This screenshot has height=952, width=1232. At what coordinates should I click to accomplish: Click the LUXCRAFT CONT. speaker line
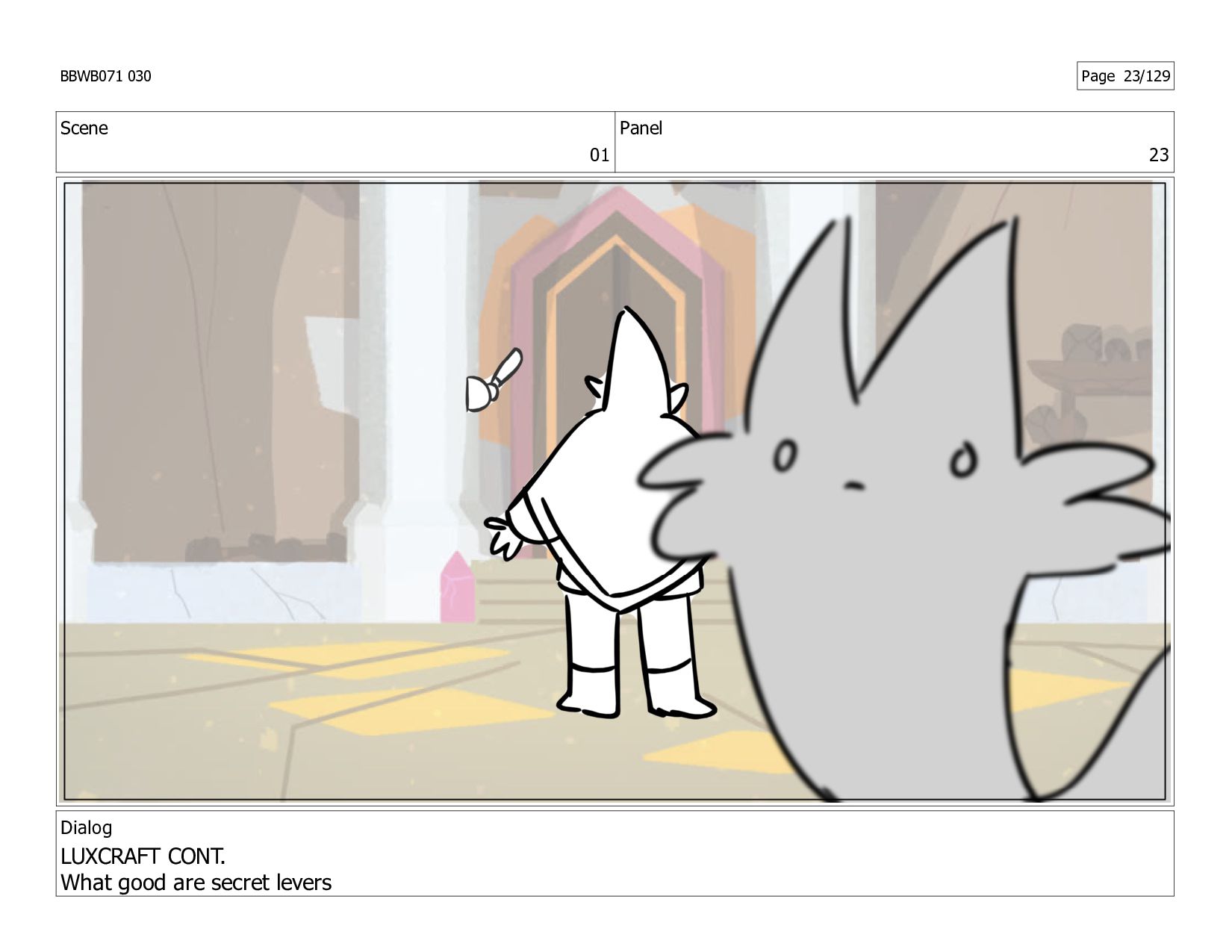point(143,856)
